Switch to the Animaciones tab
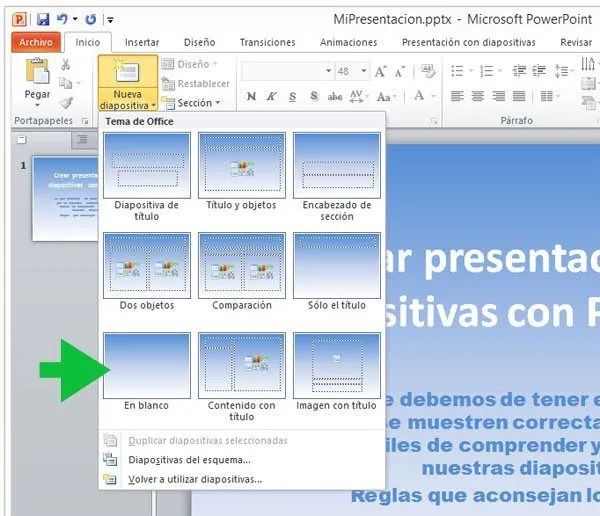Screen dimensions: 600x516 (349, 42)
